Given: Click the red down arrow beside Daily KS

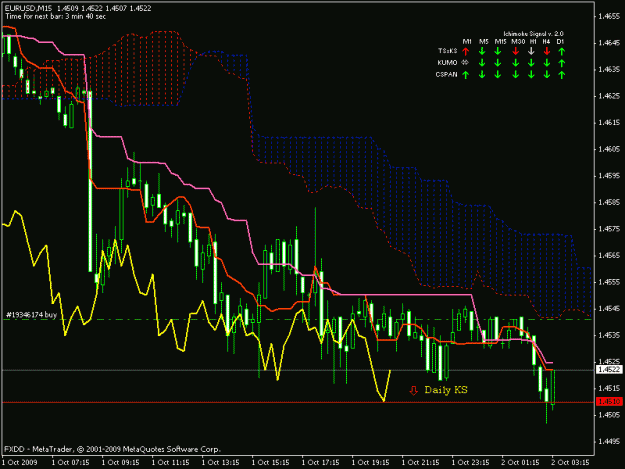Looking at the screenshot, I should coord(414,390).
